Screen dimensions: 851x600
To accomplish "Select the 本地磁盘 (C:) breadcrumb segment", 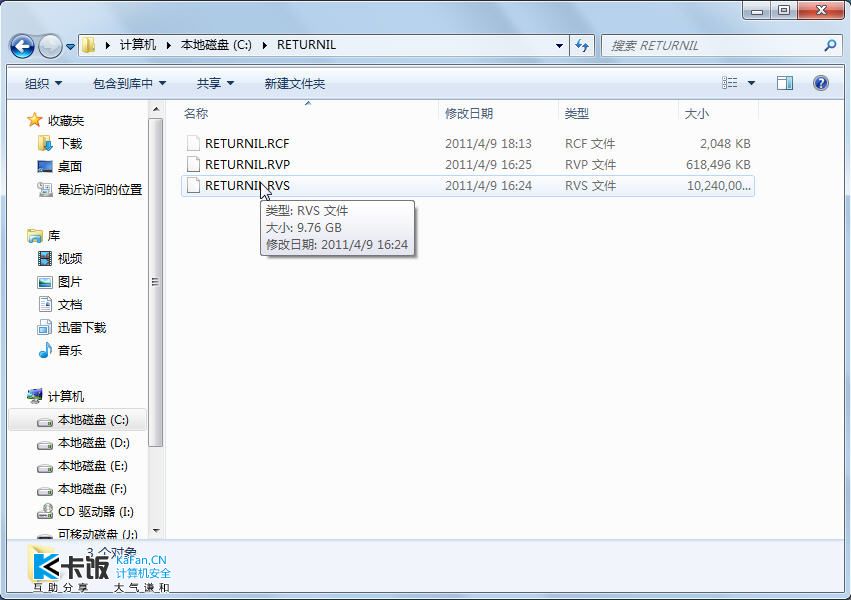I will coord(216,45).
